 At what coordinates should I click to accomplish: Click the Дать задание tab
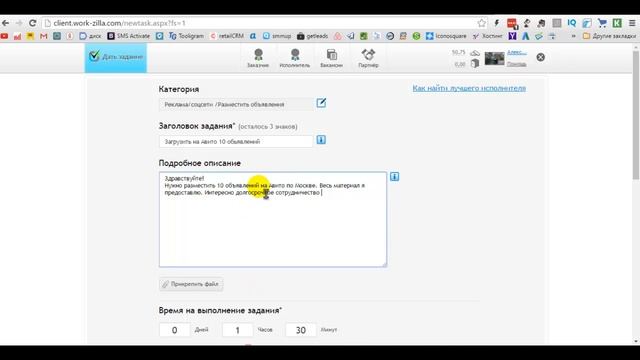click(x=116, y=58)
